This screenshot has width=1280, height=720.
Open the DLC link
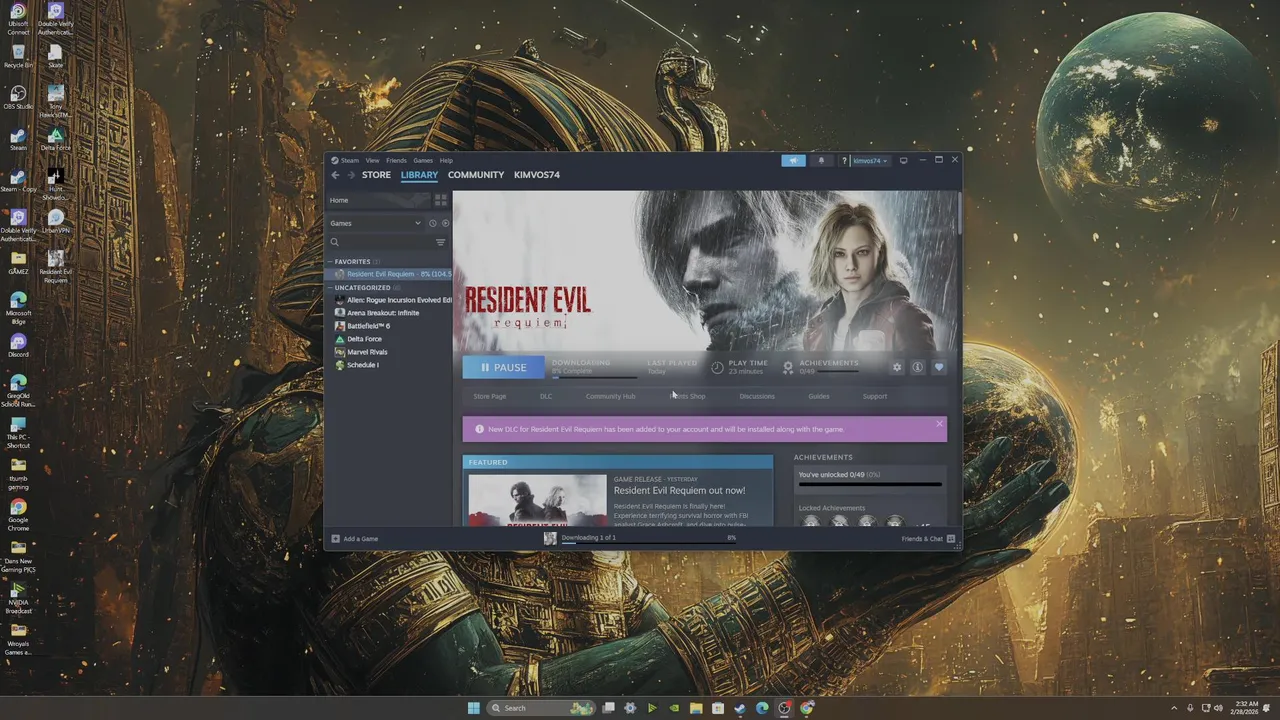tap(546, 396)
